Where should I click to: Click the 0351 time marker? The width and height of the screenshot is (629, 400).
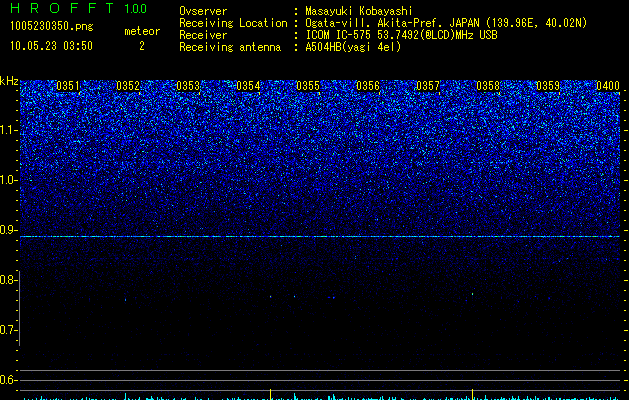point(68,86)
